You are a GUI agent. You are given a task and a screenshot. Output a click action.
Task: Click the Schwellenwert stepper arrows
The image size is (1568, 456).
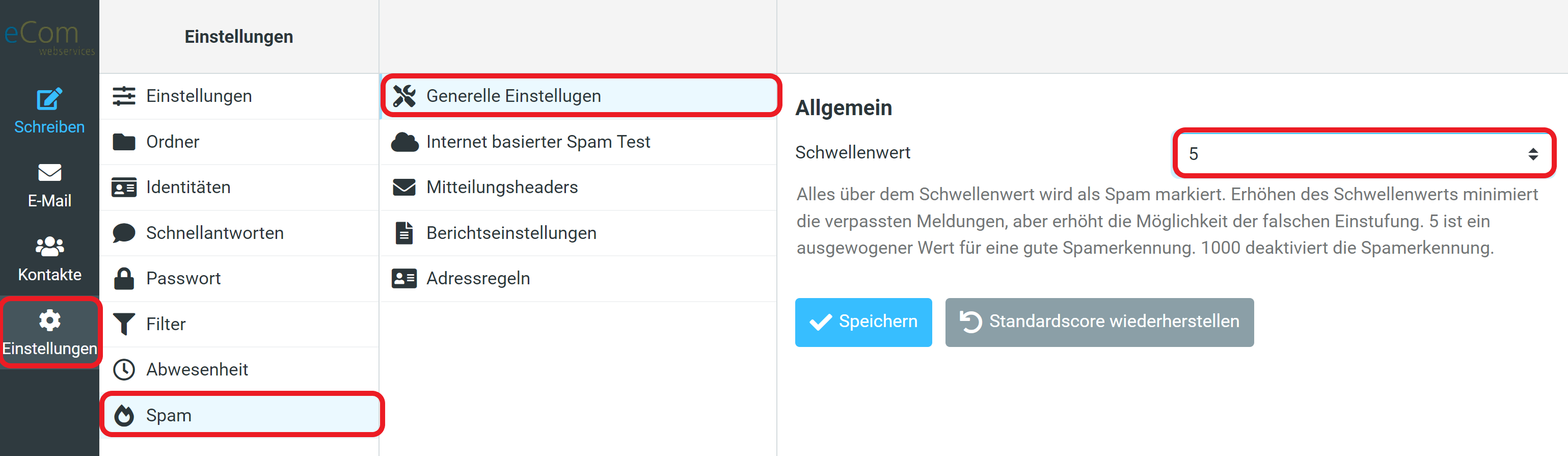(x=1533, y=154)
